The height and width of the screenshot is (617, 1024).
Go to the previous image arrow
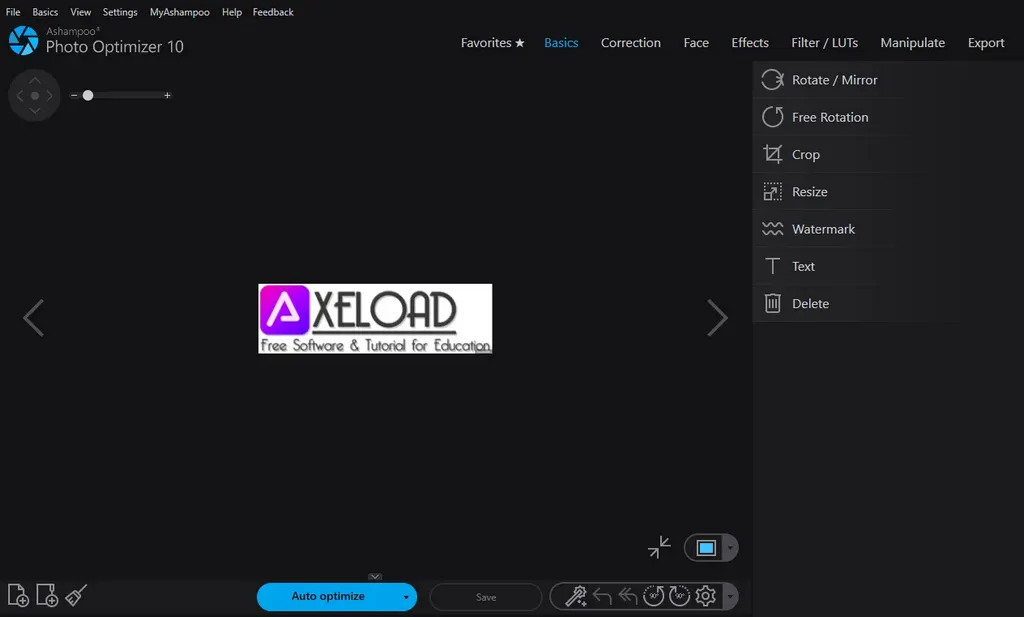point(33,318)
